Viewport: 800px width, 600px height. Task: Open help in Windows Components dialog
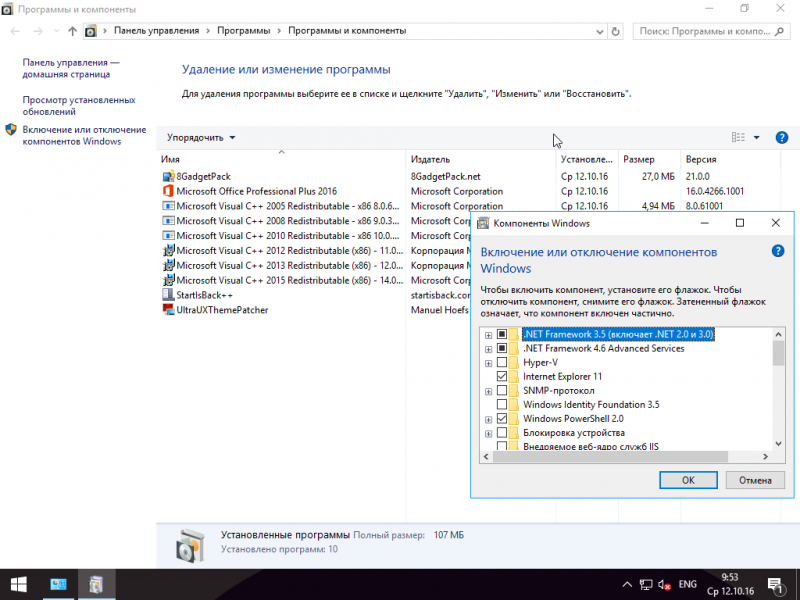point(778,251)
